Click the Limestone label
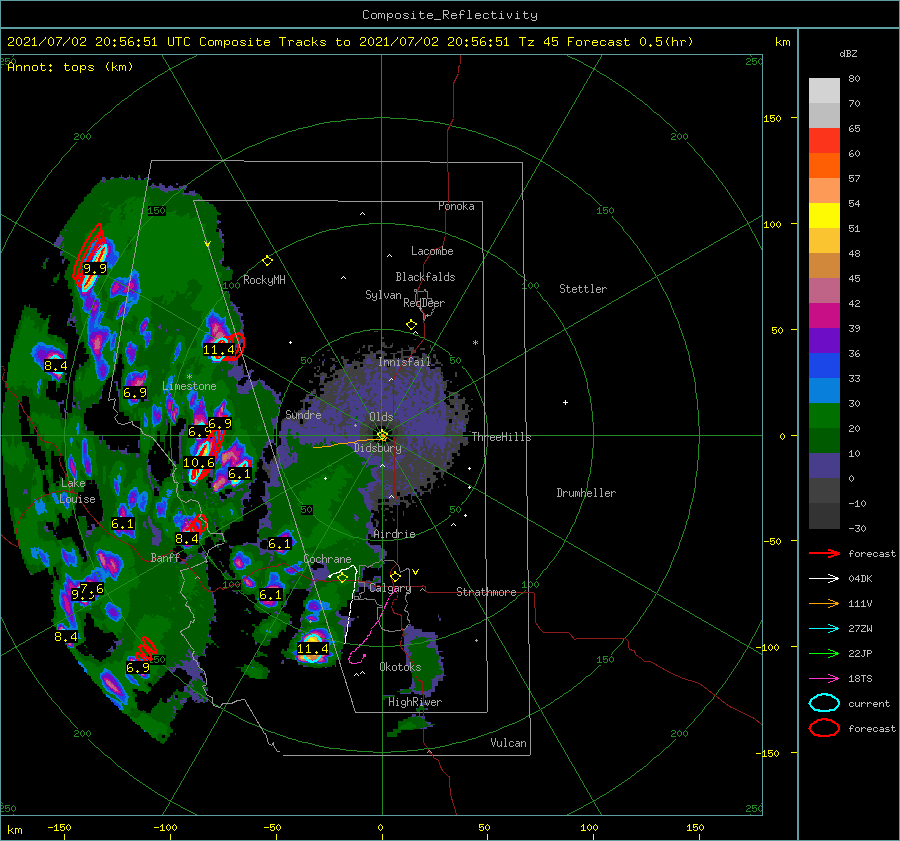The width and height of the screenshot is (900, 841). pyautogui.click(x=189, y=386)
